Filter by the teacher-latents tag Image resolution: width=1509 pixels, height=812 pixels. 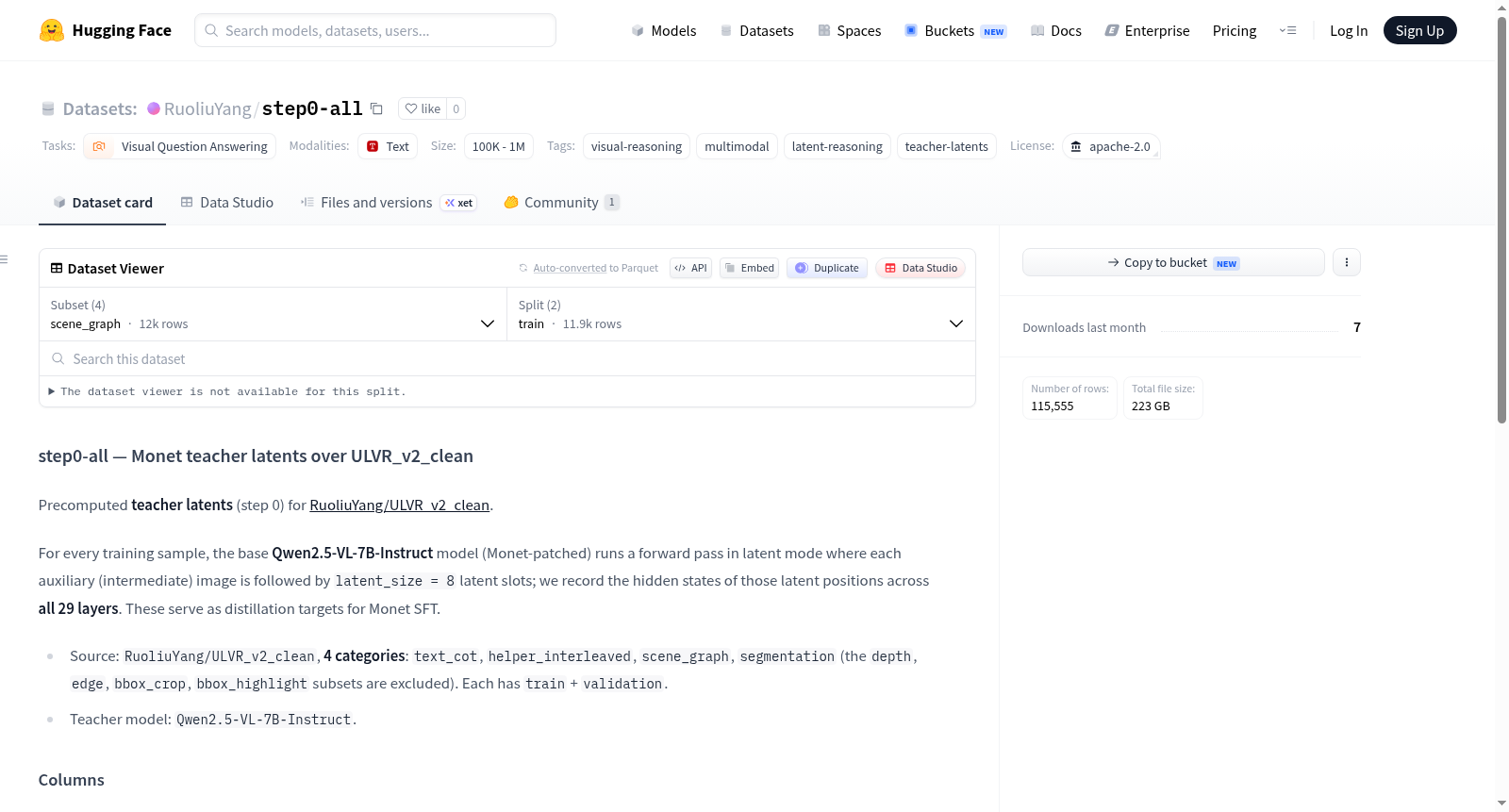[947, 146]
